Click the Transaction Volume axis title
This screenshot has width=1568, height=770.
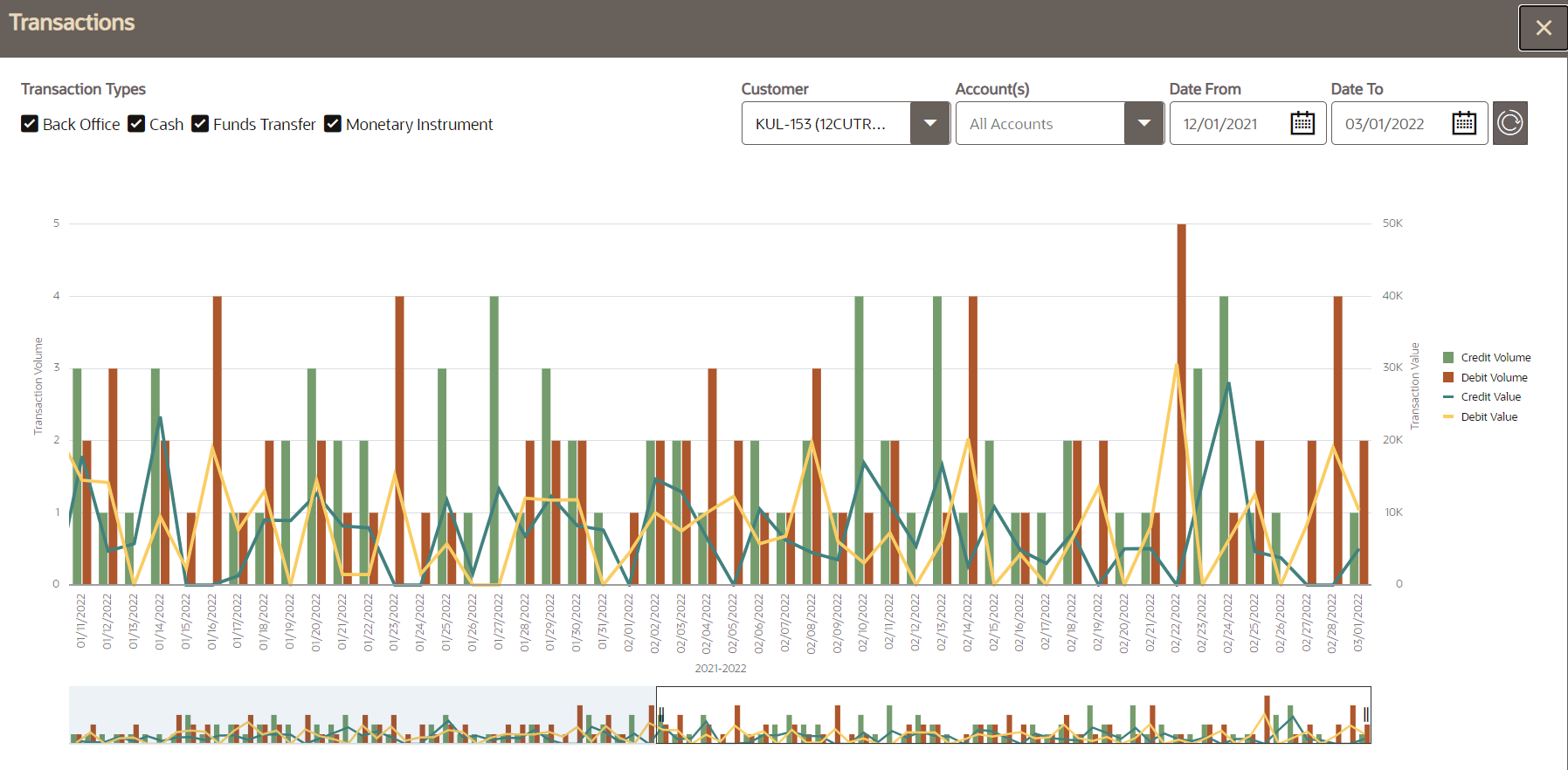point(38,386)
